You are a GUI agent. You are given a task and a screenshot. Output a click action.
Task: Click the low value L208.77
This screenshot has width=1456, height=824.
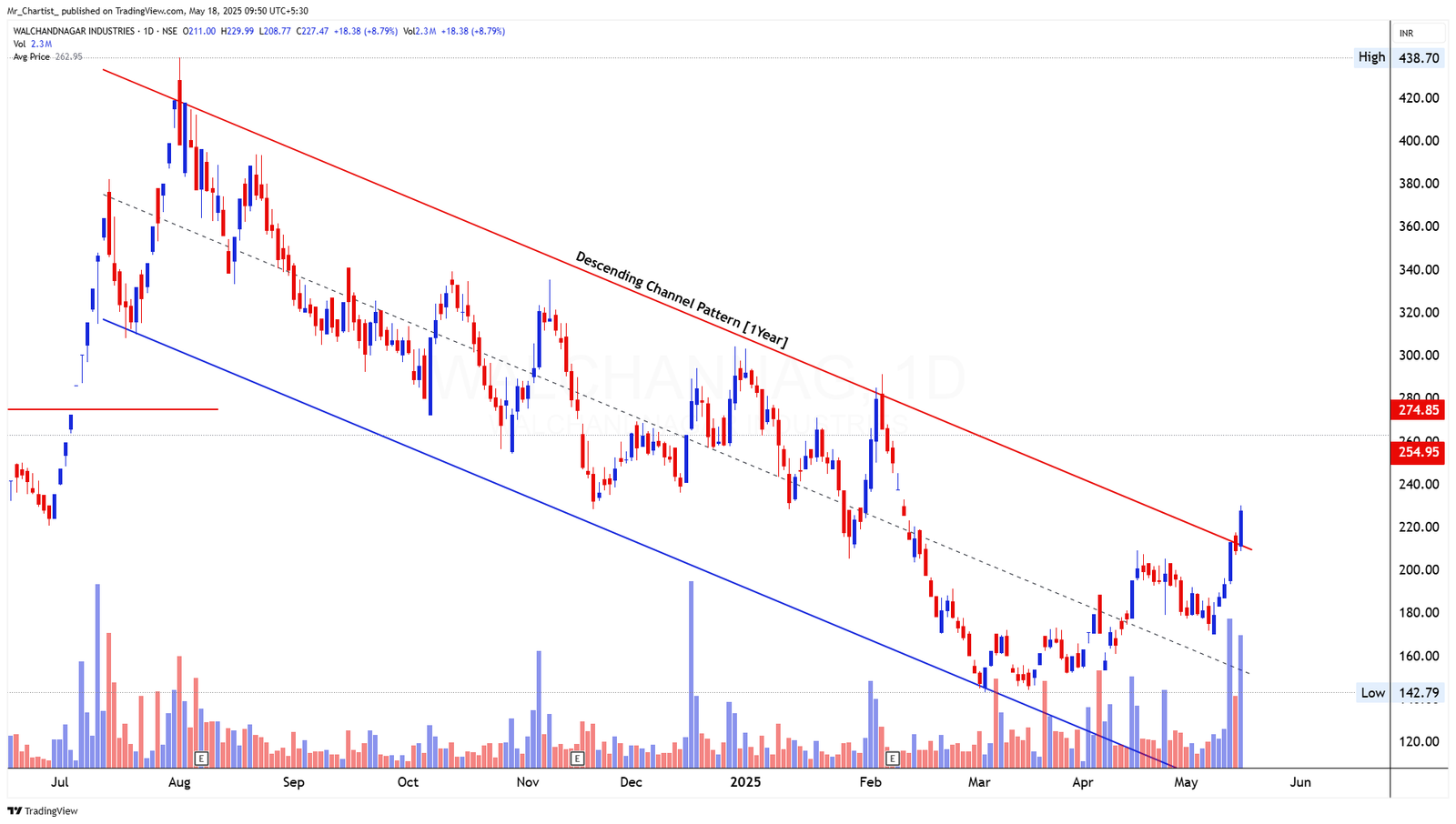point(275,31)
